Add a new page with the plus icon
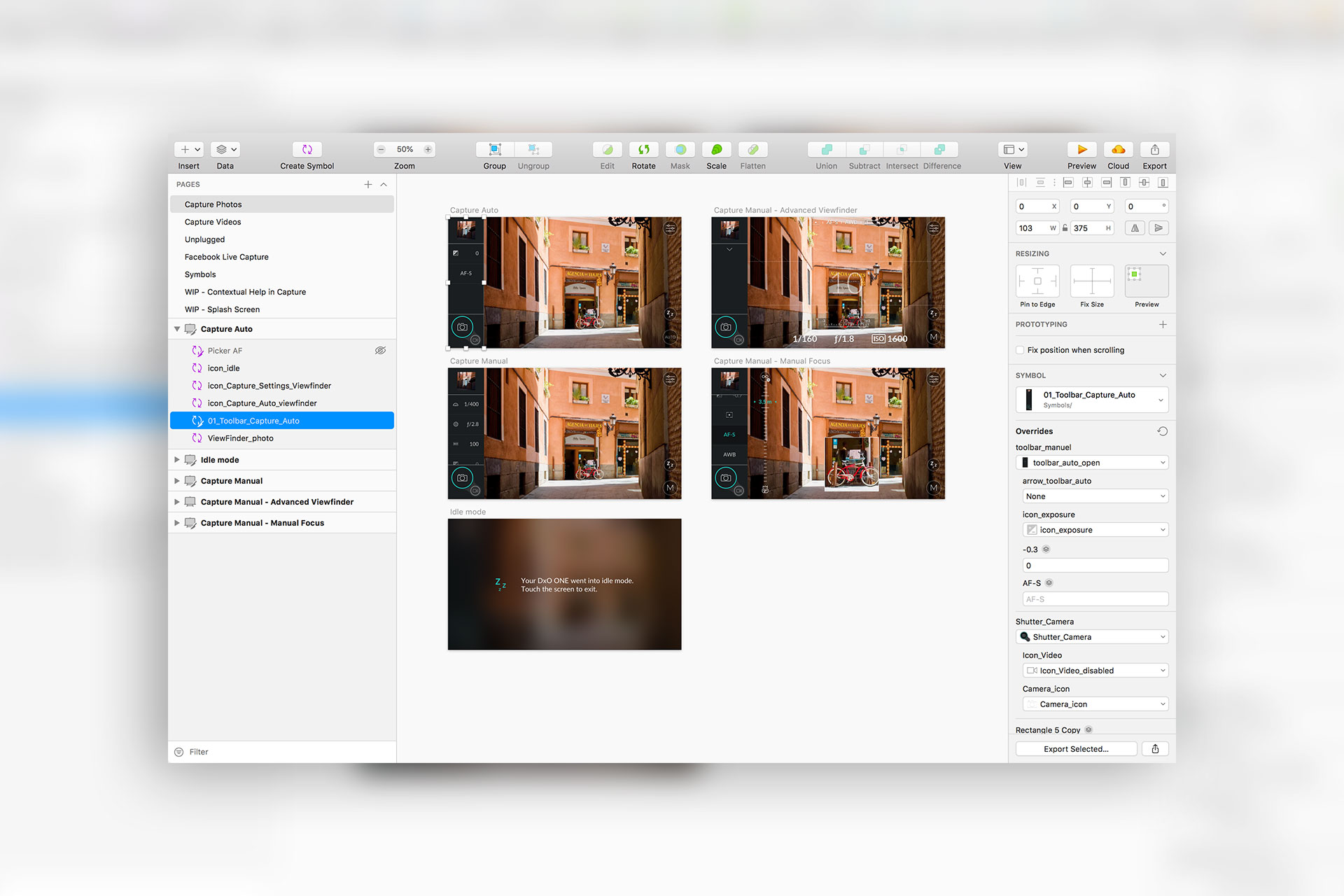 tap(367, 184)
